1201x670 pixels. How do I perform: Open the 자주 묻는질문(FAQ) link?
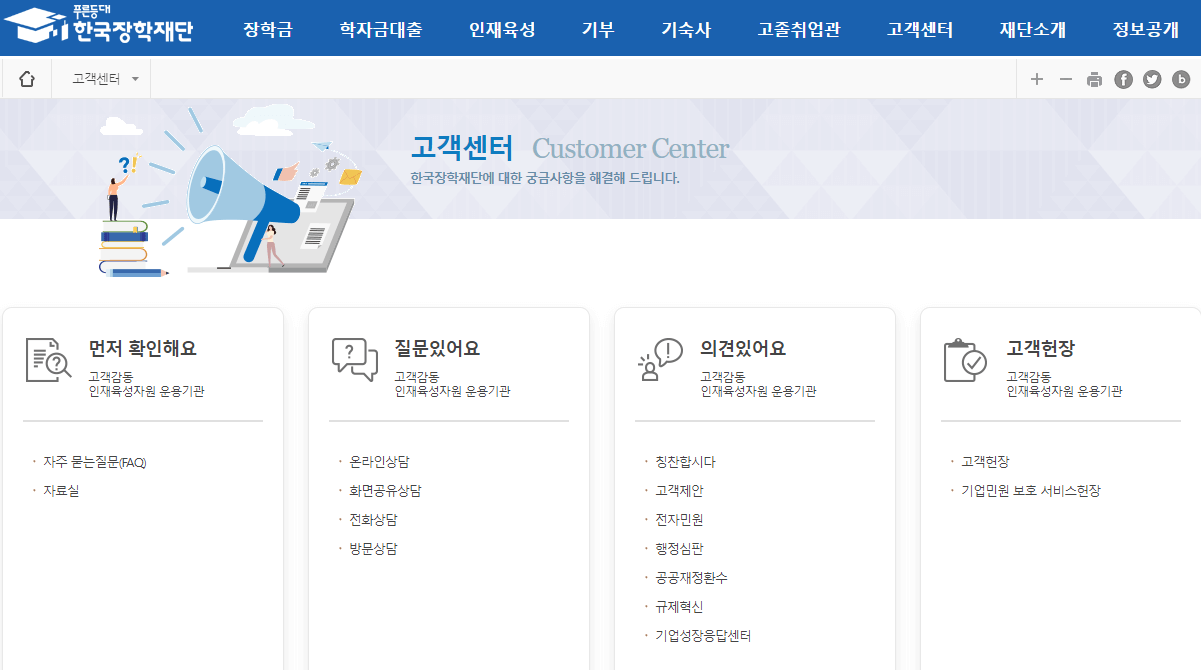(95, 461)
